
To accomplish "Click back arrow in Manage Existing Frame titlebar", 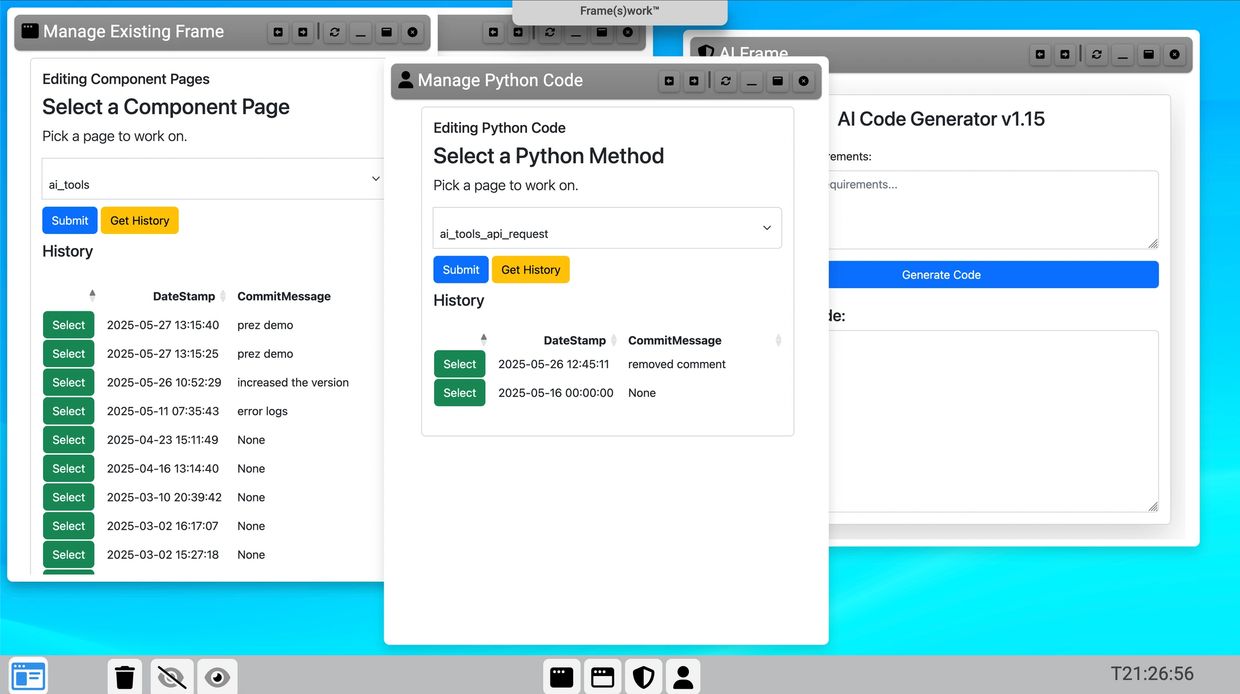I will click(x=278, y=32).
